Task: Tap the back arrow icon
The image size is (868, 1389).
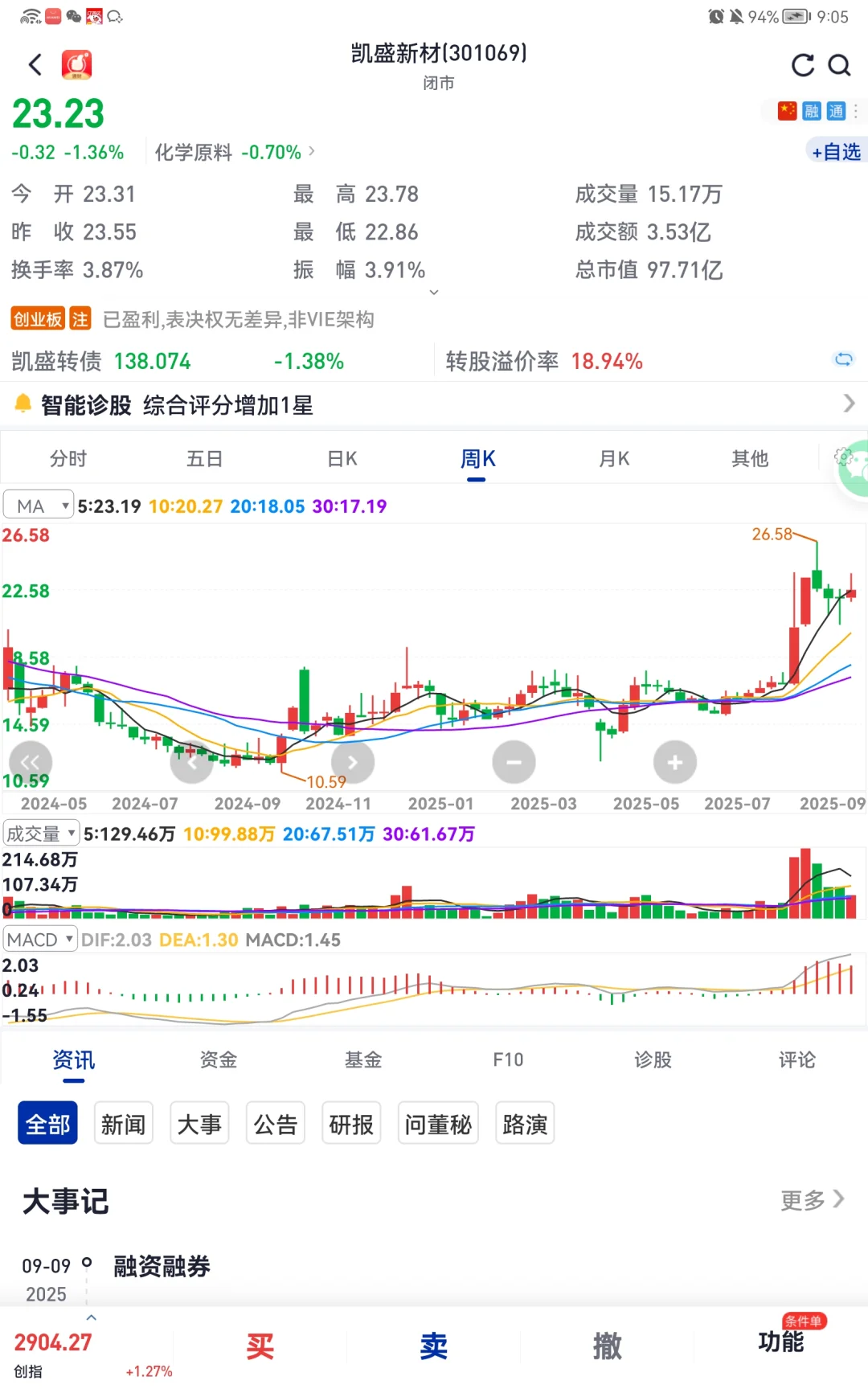Action: coord(35,65)
